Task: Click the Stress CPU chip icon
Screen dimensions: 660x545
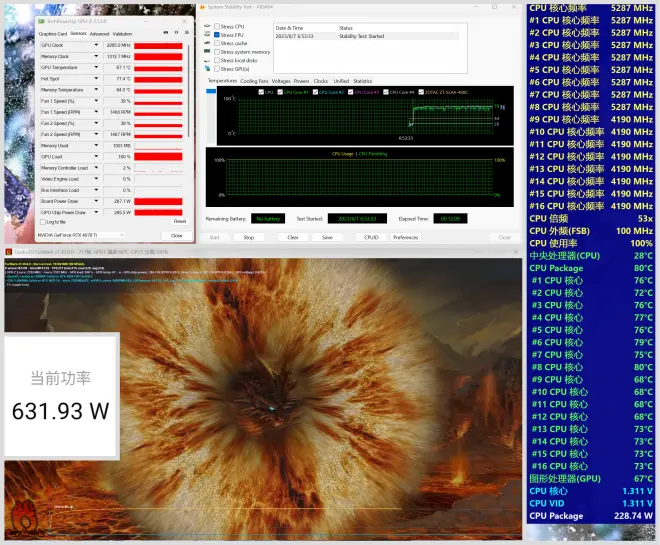Action: pos(206,26)
